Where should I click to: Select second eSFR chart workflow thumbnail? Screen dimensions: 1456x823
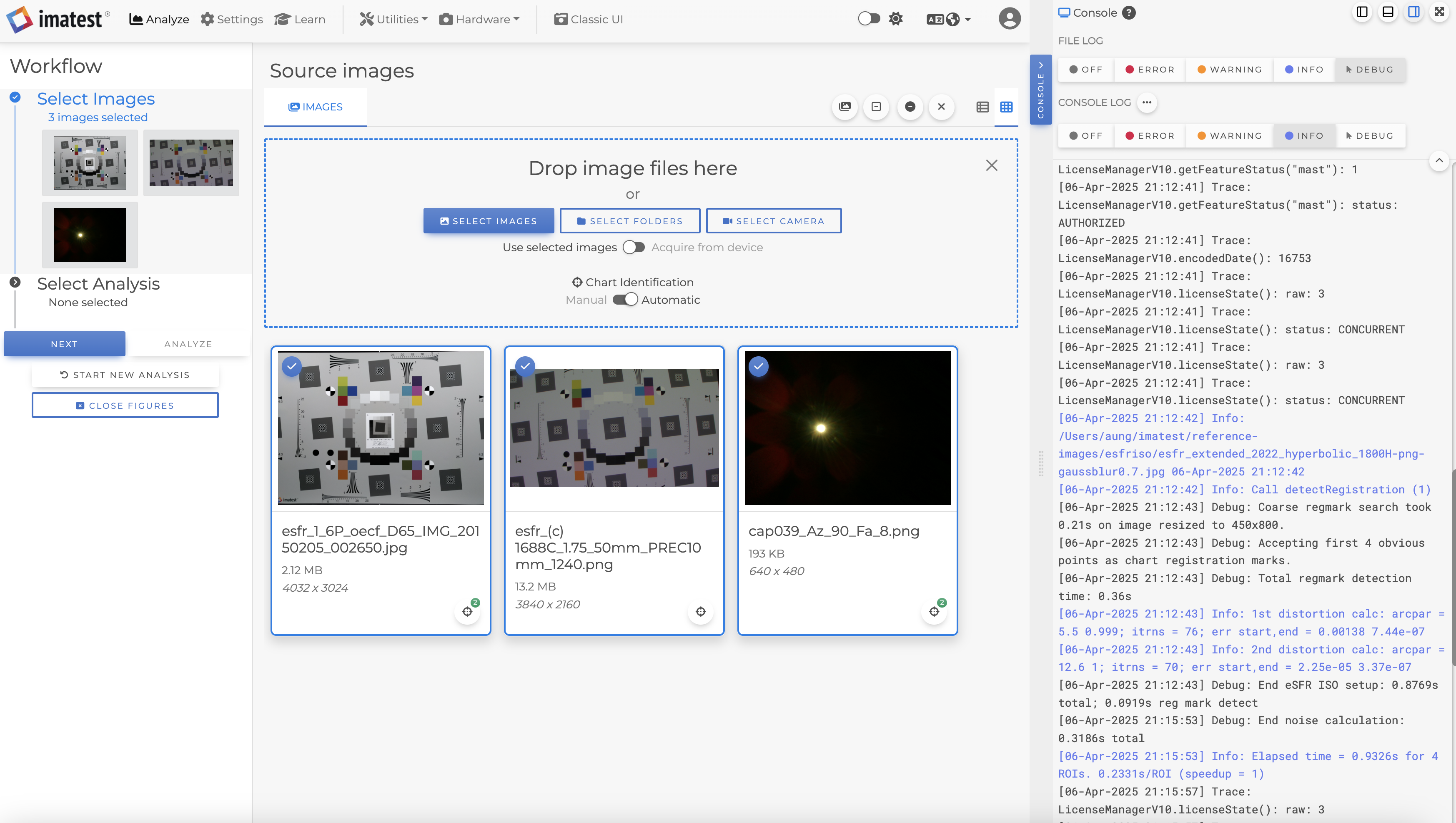pyautogui.click(x=191, y=163)
